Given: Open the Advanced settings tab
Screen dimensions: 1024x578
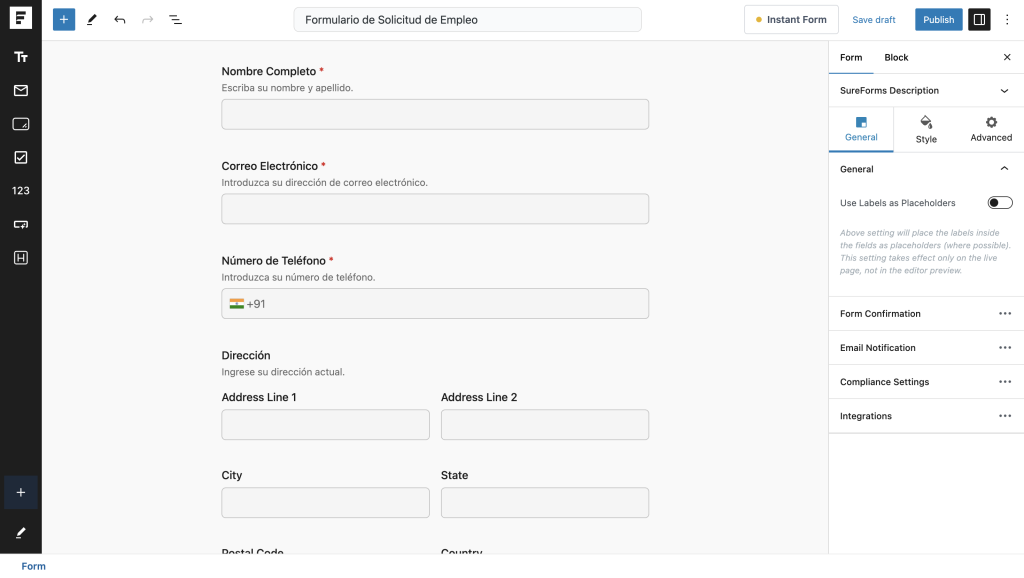Looking at the screenshot, I should pos(991,129).
